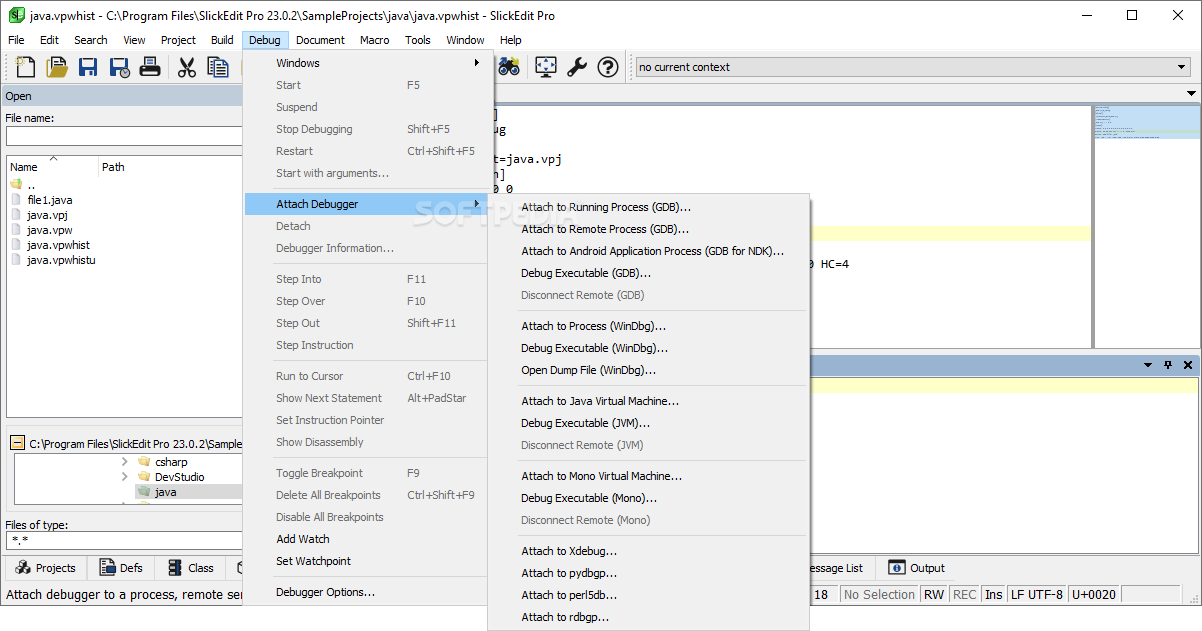Click the Save with clock toolbar icon
1202x631 pixels.
pos(119,67)
